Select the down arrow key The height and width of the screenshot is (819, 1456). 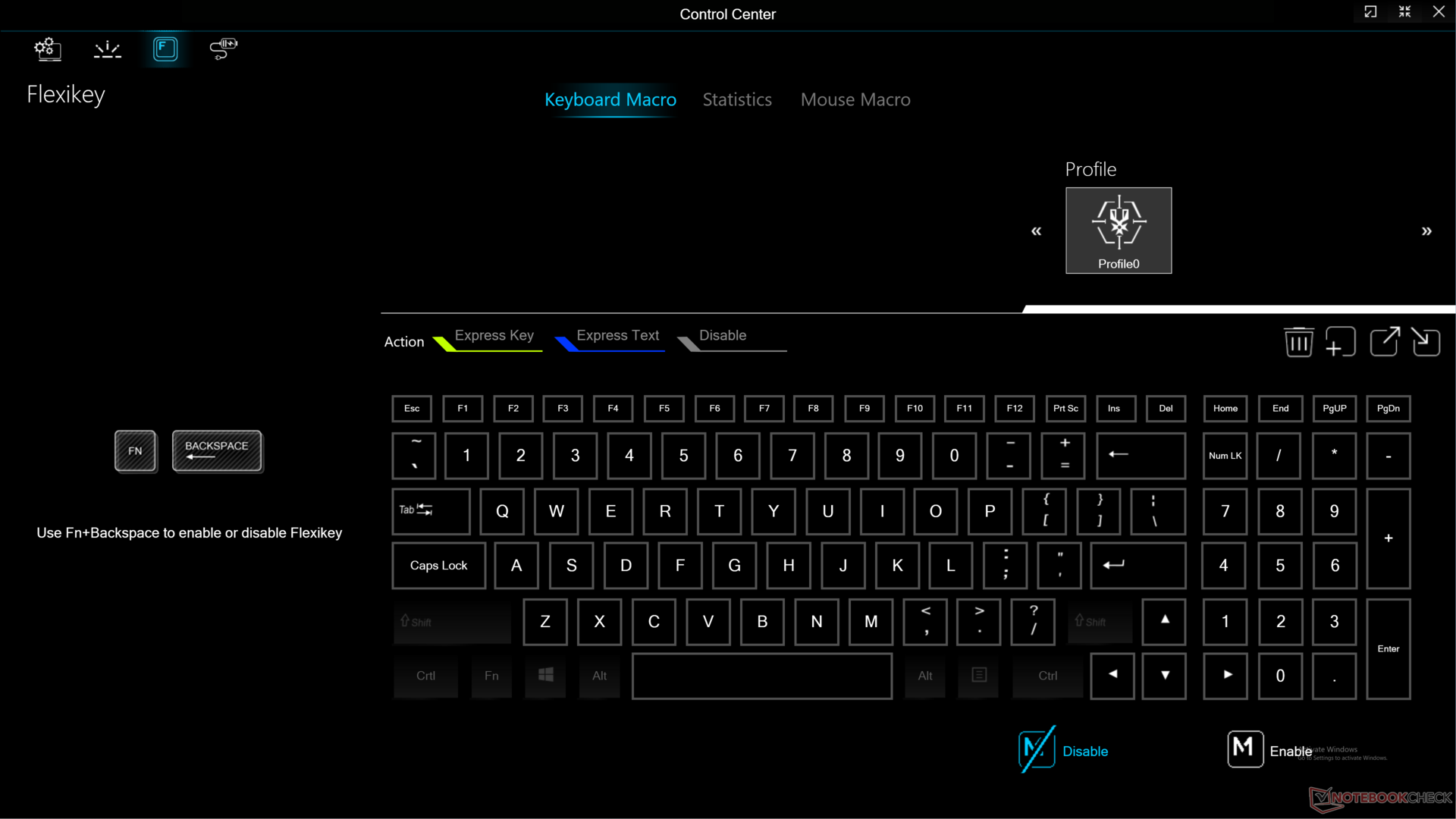(x=1164, y=676)
